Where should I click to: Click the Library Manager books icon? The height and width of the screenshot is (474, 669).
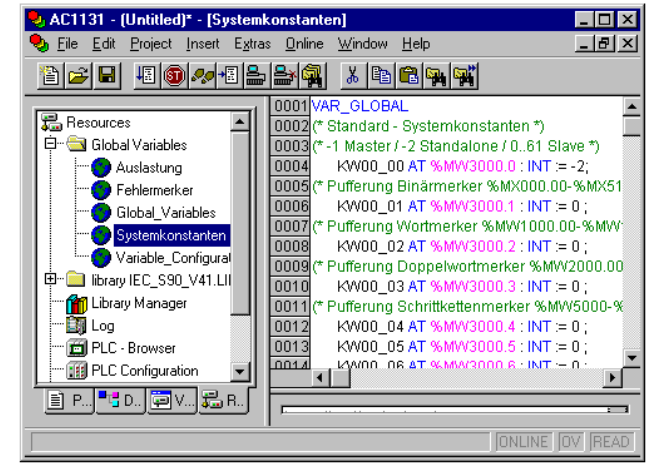point(77,303)
